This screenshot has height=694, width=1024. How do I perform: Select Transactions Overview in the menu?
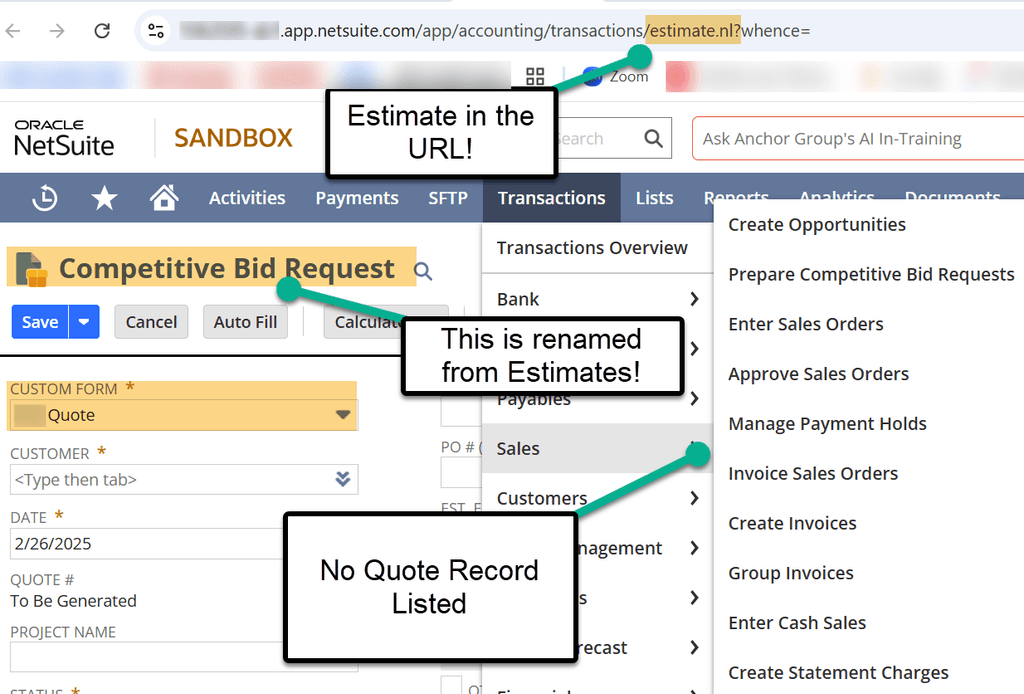[592, 248]
